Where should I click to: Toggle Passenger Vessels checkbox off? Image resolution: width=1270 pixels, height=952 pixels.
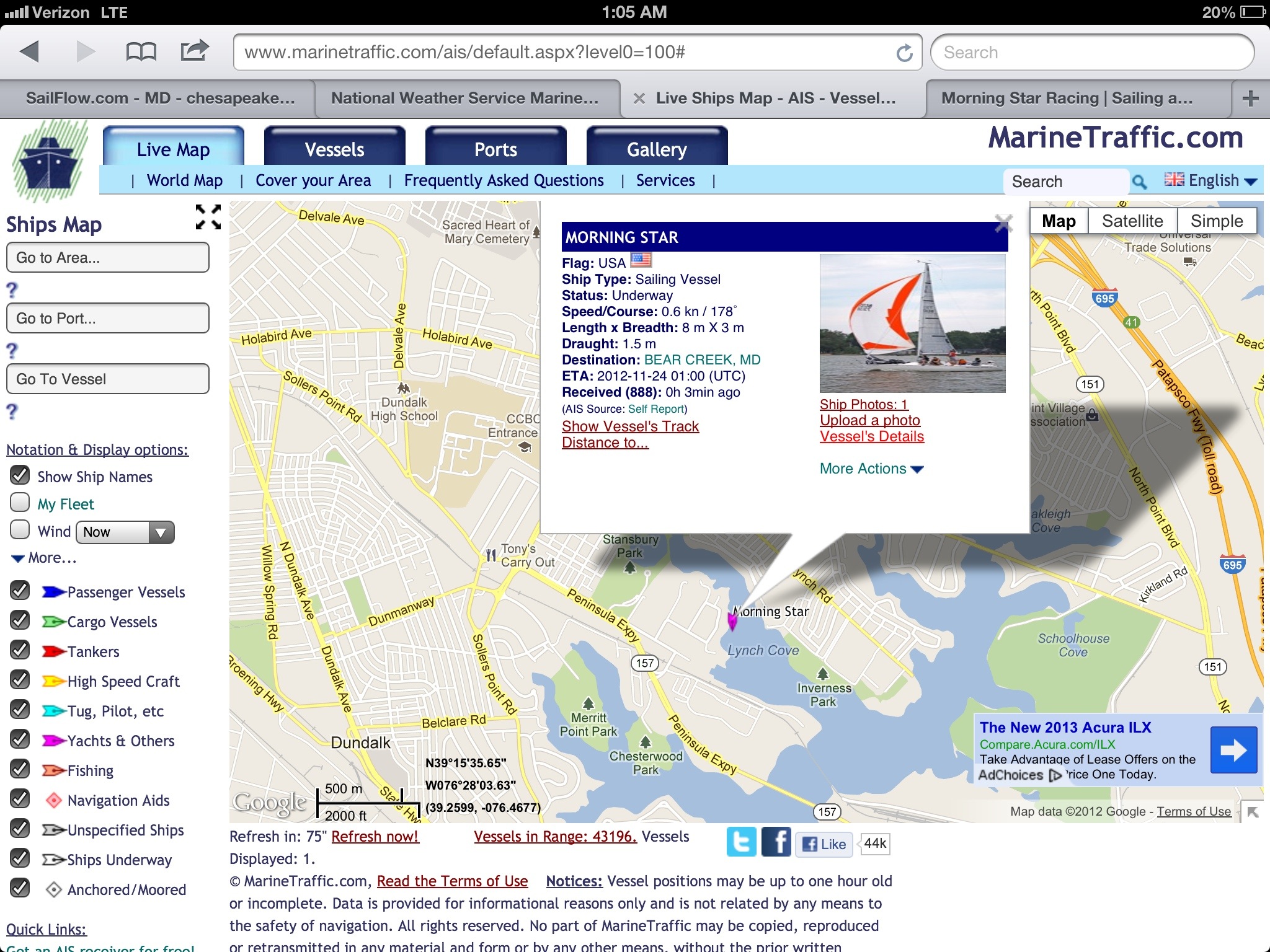coord(20,591)
